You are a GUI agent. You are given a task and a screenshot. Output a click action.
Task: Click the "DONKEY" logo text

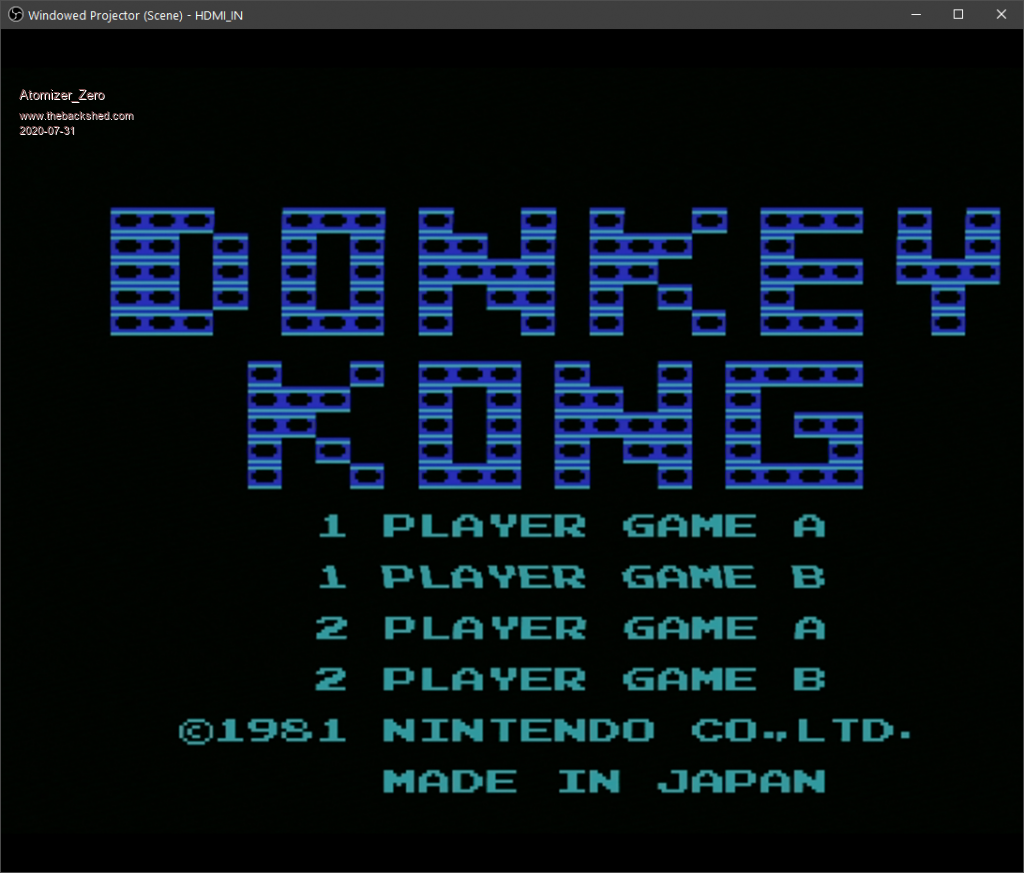point(555,272)
